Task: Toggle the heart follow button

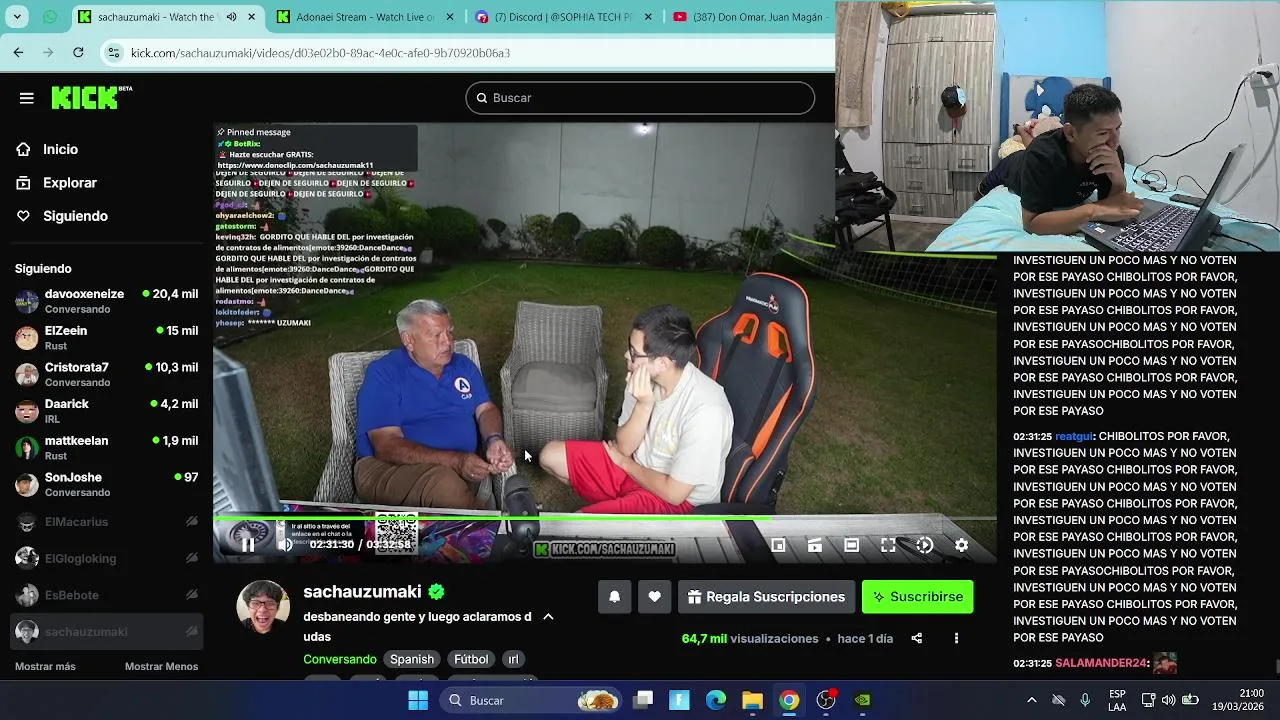Action: [x=654, y=597]
